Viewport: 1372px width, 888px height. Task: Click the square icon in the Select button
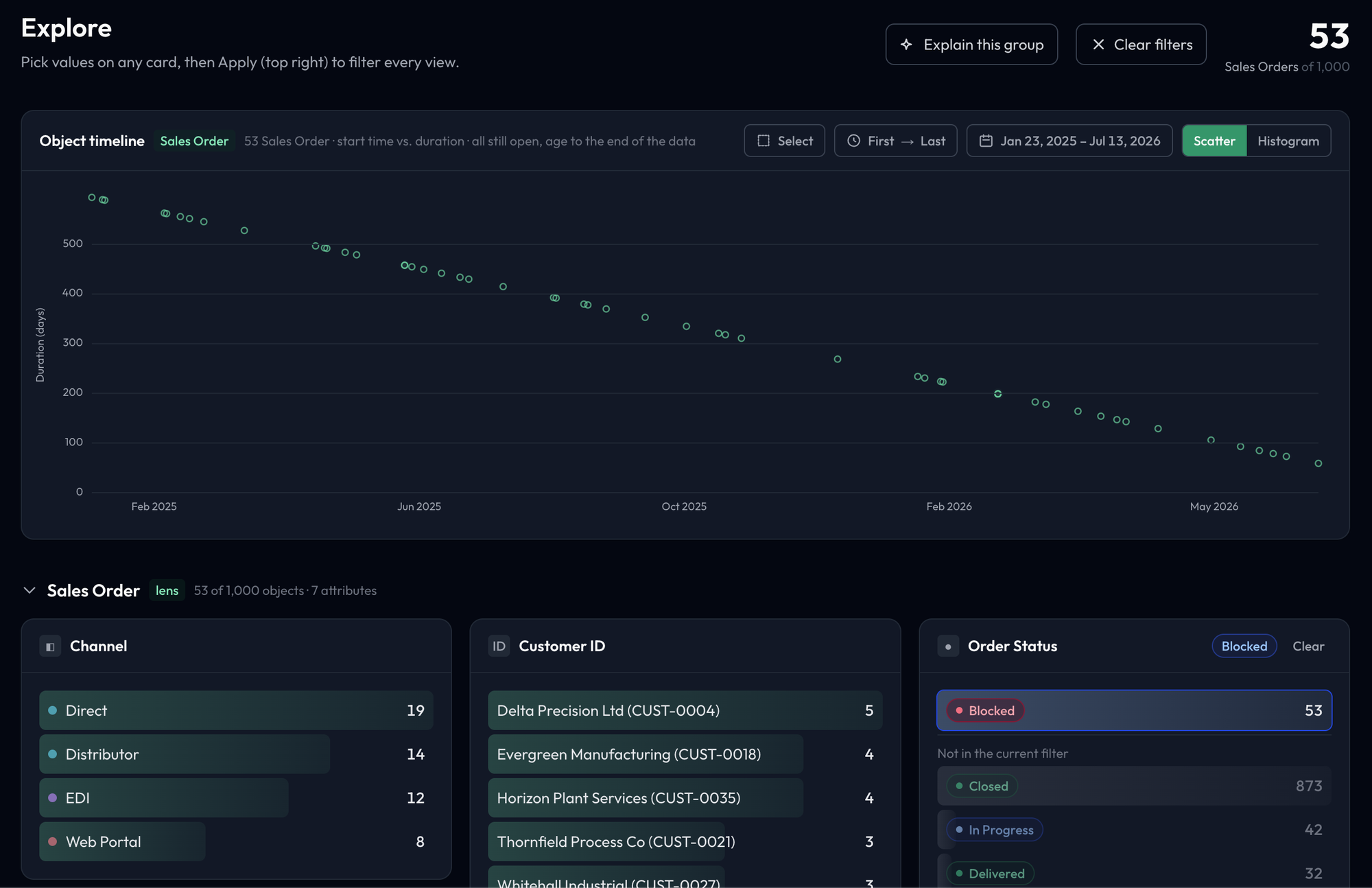(764, 141)
